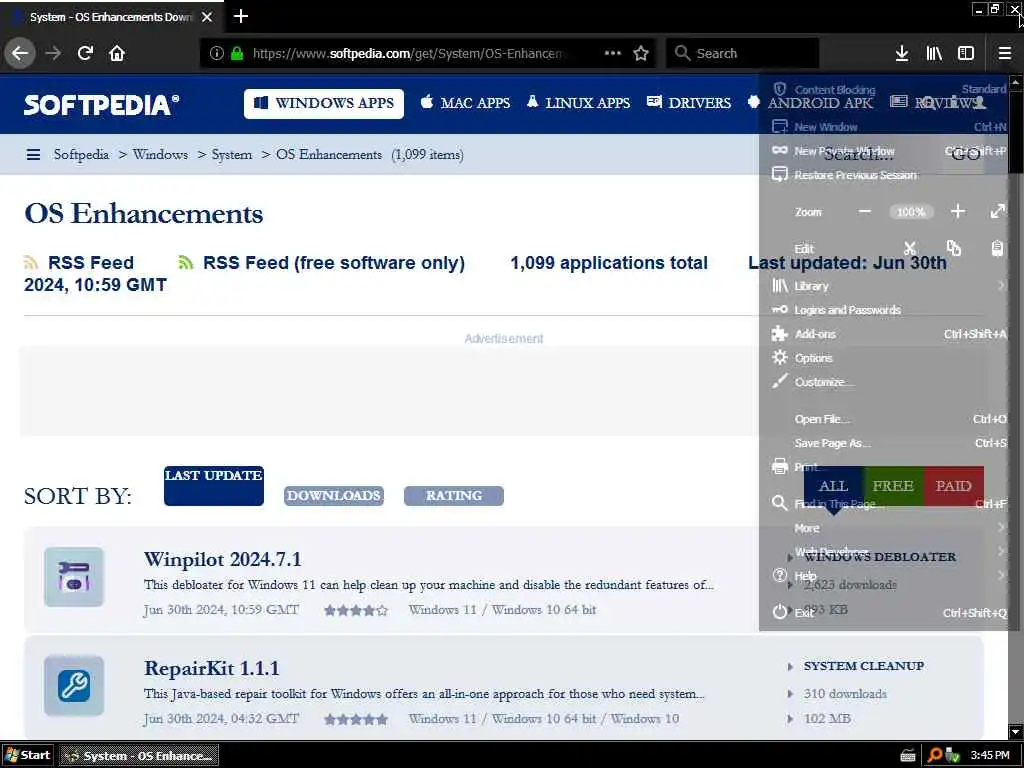Open RSS Feed (free software only) link
The image size is (1024, 768).
click(x=334, y=263)
